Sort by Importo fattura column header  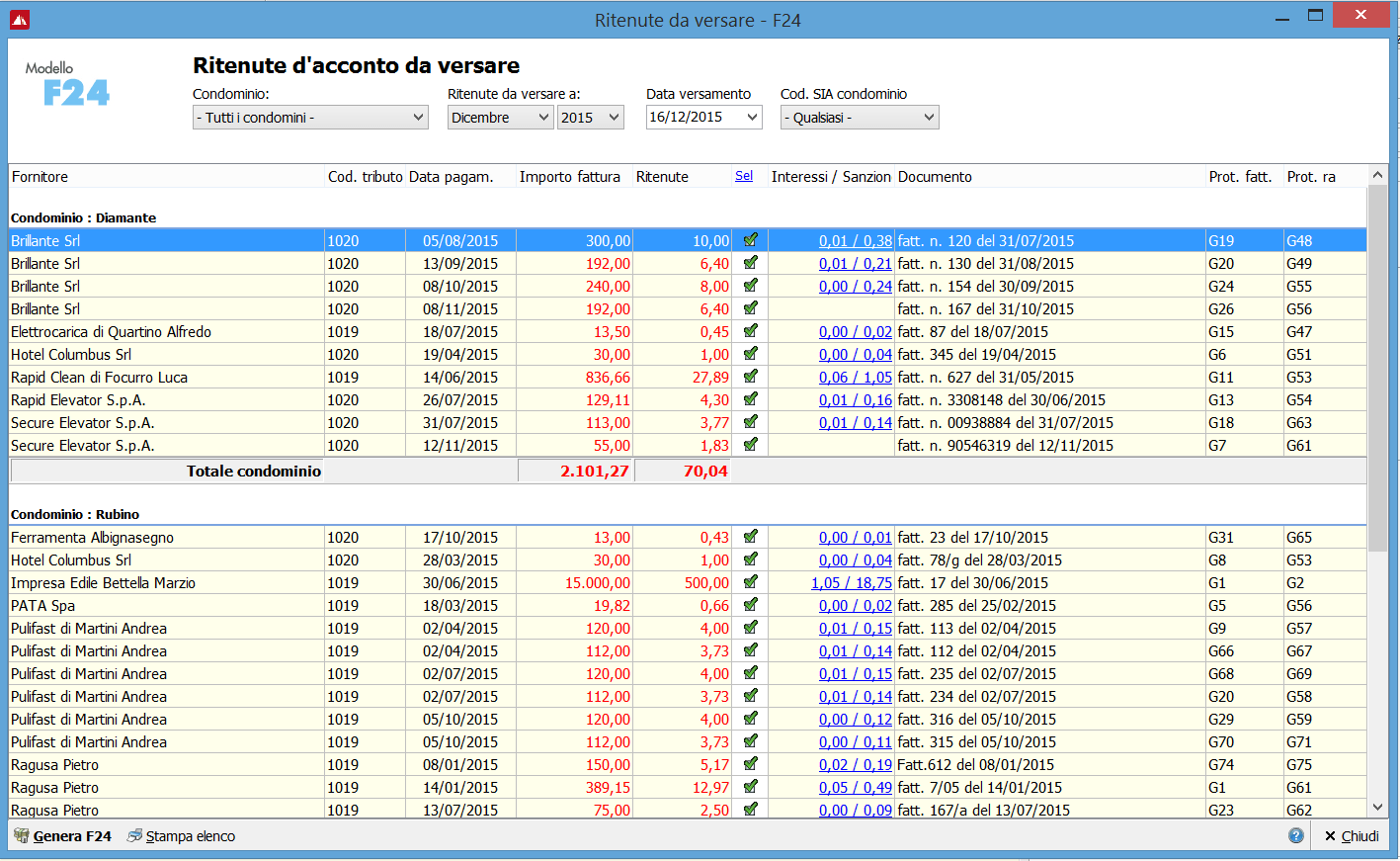tap(569, 177)
